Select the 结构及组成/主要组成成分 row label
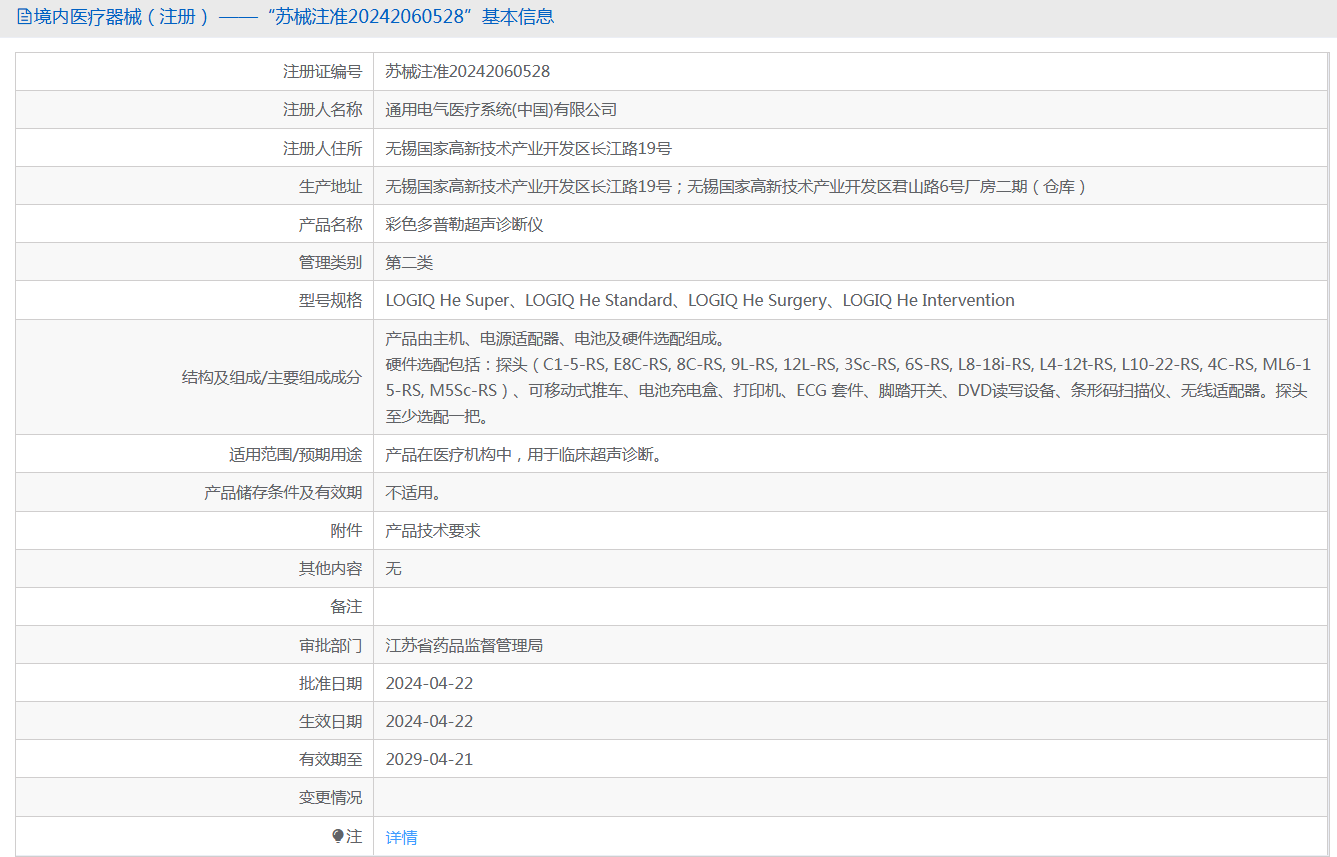The image size is (1337, 857). click(x=272, y=377)
